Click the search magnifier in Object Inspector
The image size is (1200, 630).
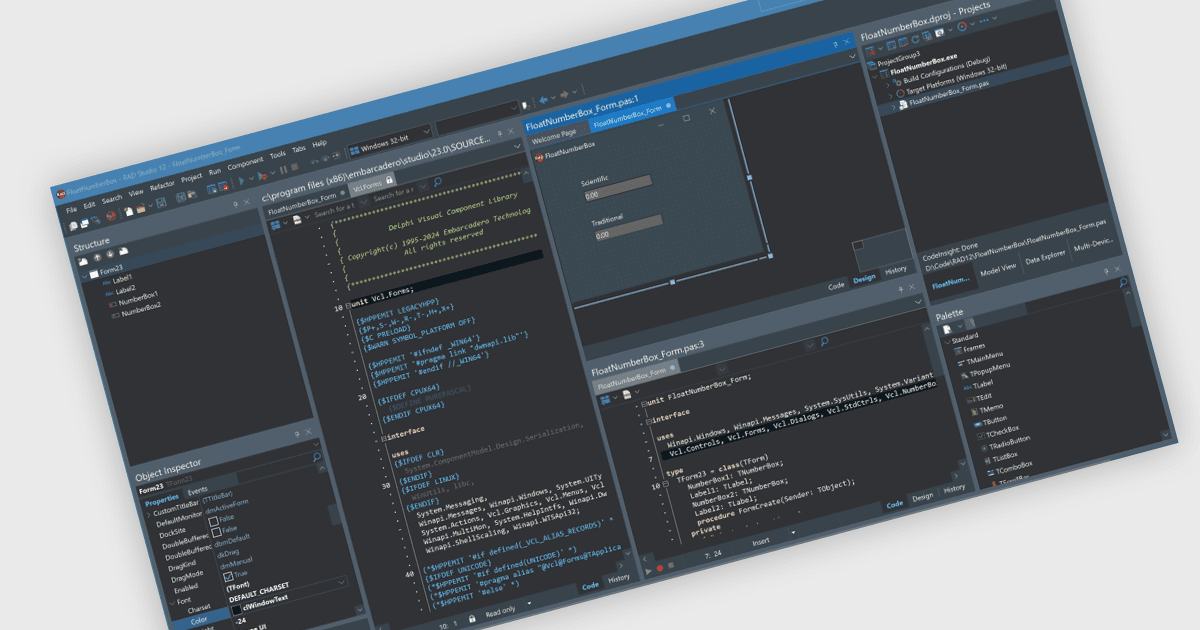click(316, 457)
